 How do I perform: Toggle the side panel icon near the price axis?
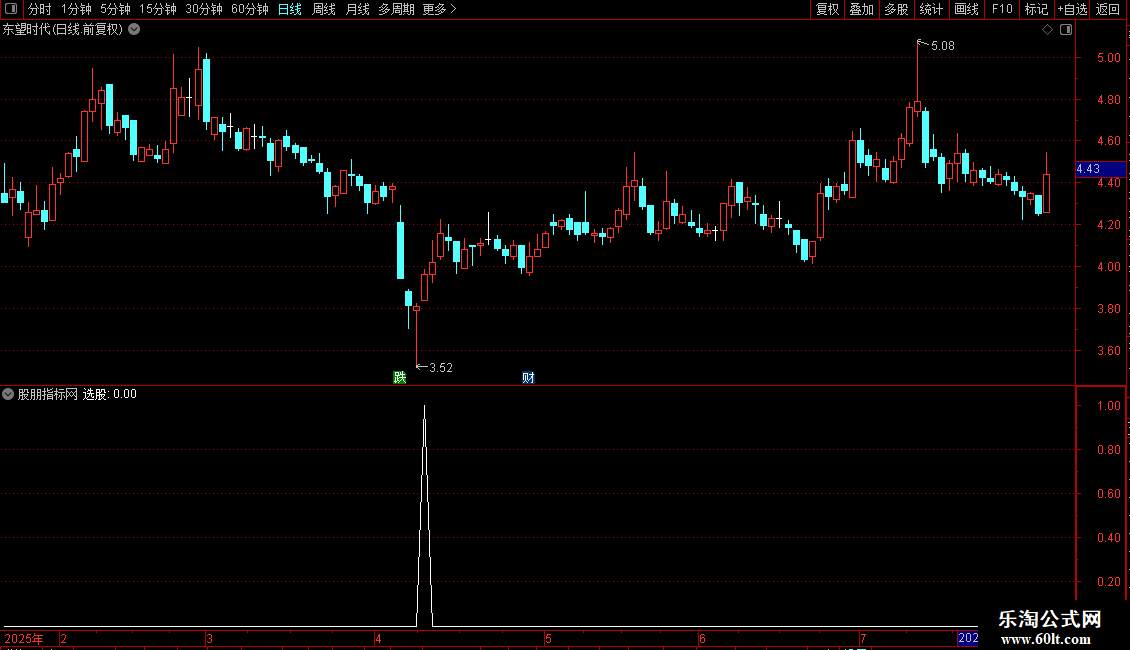[1066, 30]
